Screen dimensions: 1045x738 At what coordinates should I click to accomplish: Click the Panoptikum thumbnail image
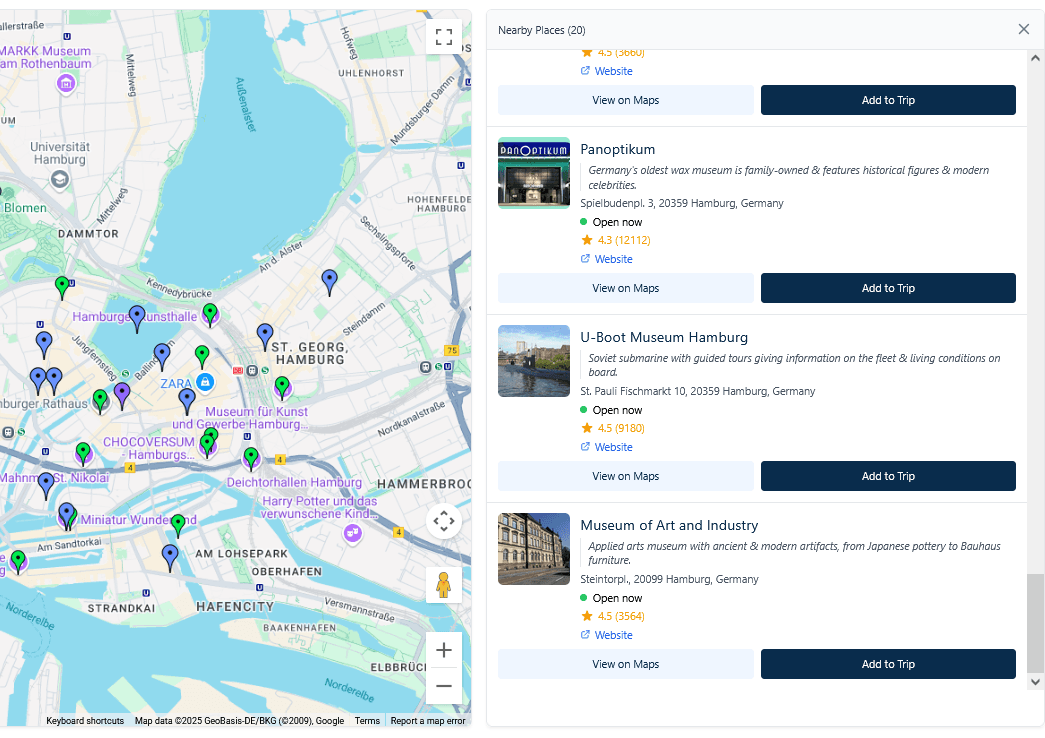pos(533,173)
